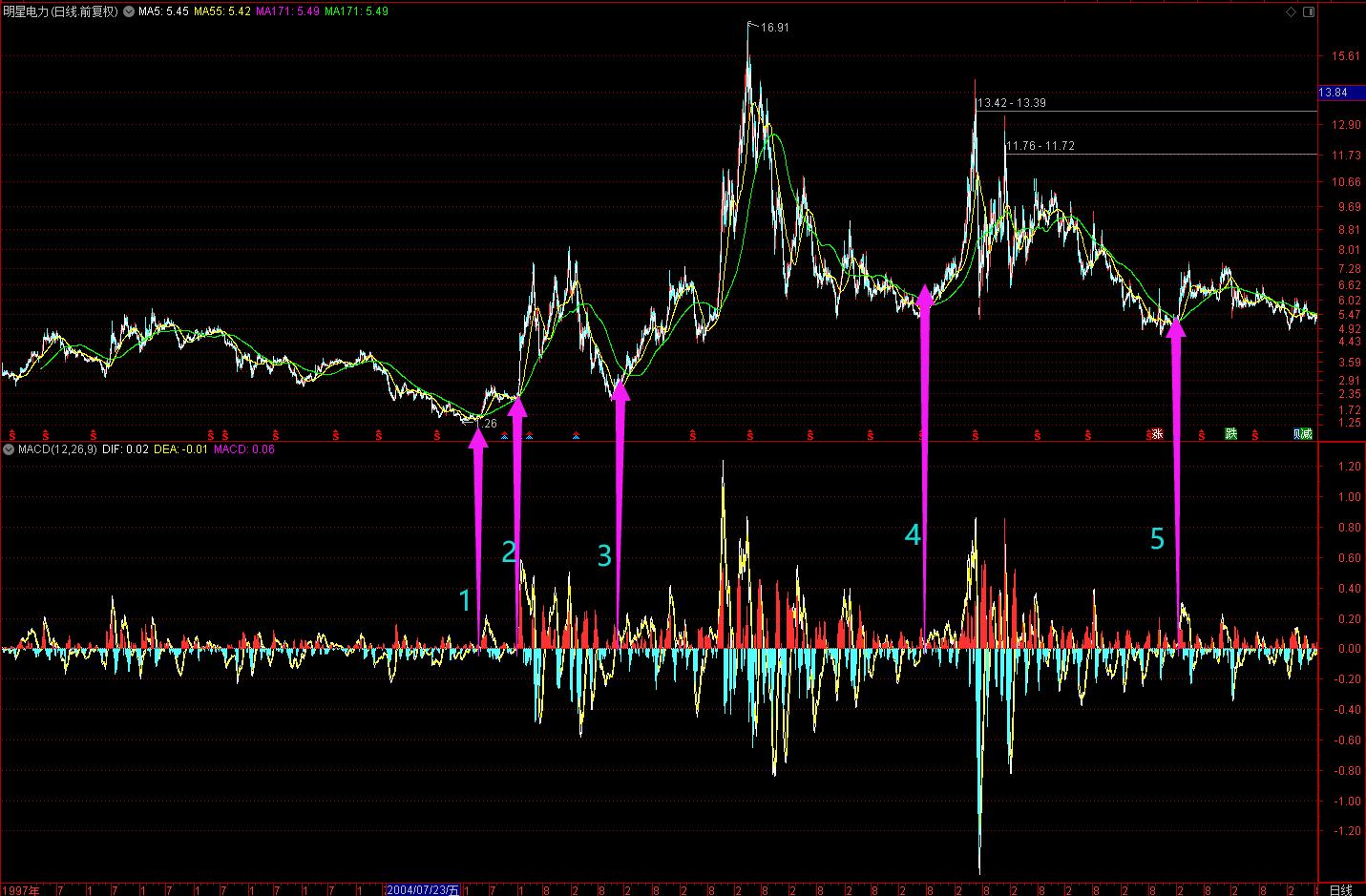
Task: Click the MA5: 5.45 indicator text
Action: [x=163, y=11]
